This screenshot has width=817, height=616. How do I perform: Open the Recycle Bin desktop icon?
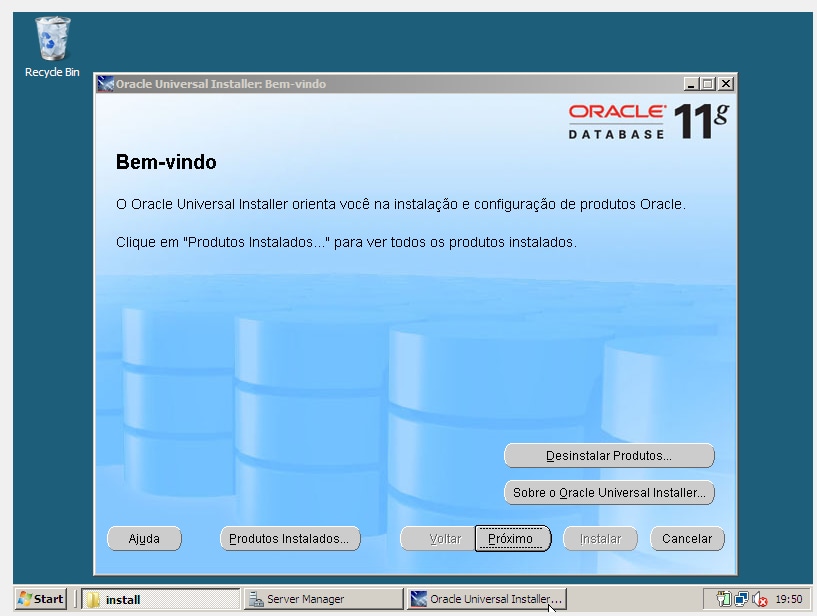click(52, 47)
